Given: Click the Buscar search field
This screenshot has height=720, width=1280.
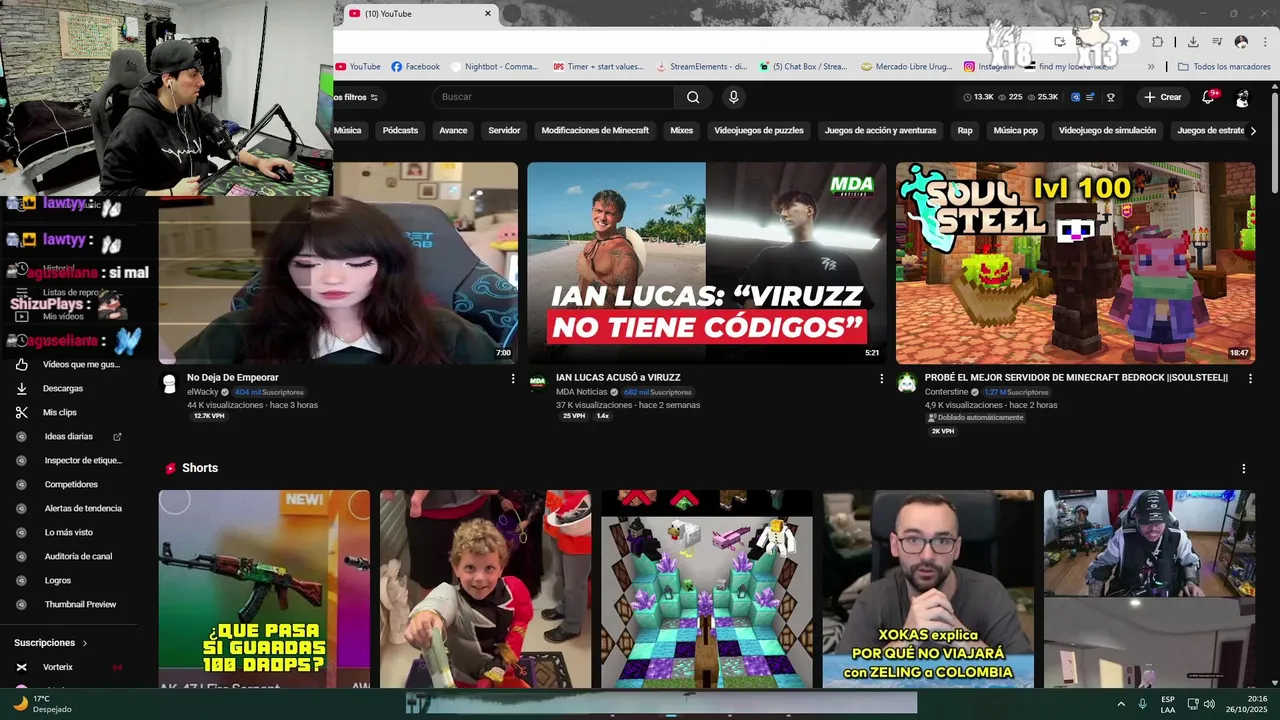Looking at the screenshot, I should tap(554, 97).
